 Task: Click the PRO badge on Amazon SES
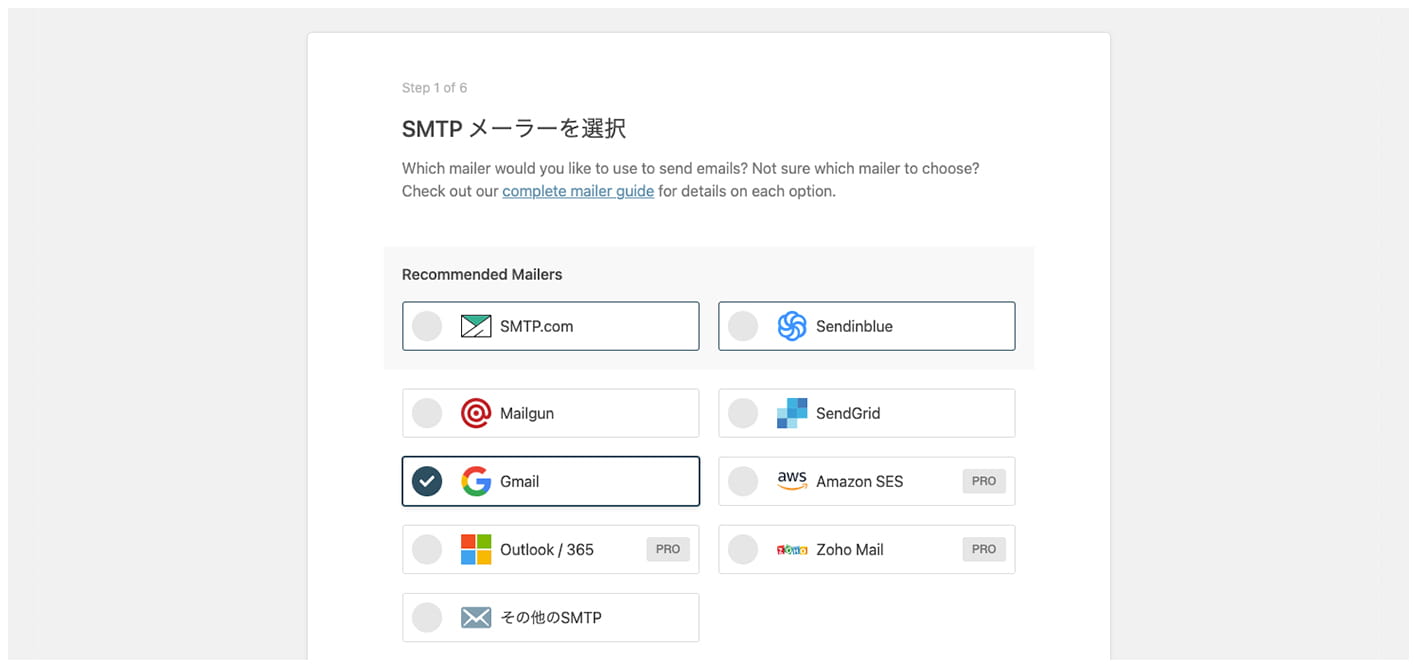point(984,481)
